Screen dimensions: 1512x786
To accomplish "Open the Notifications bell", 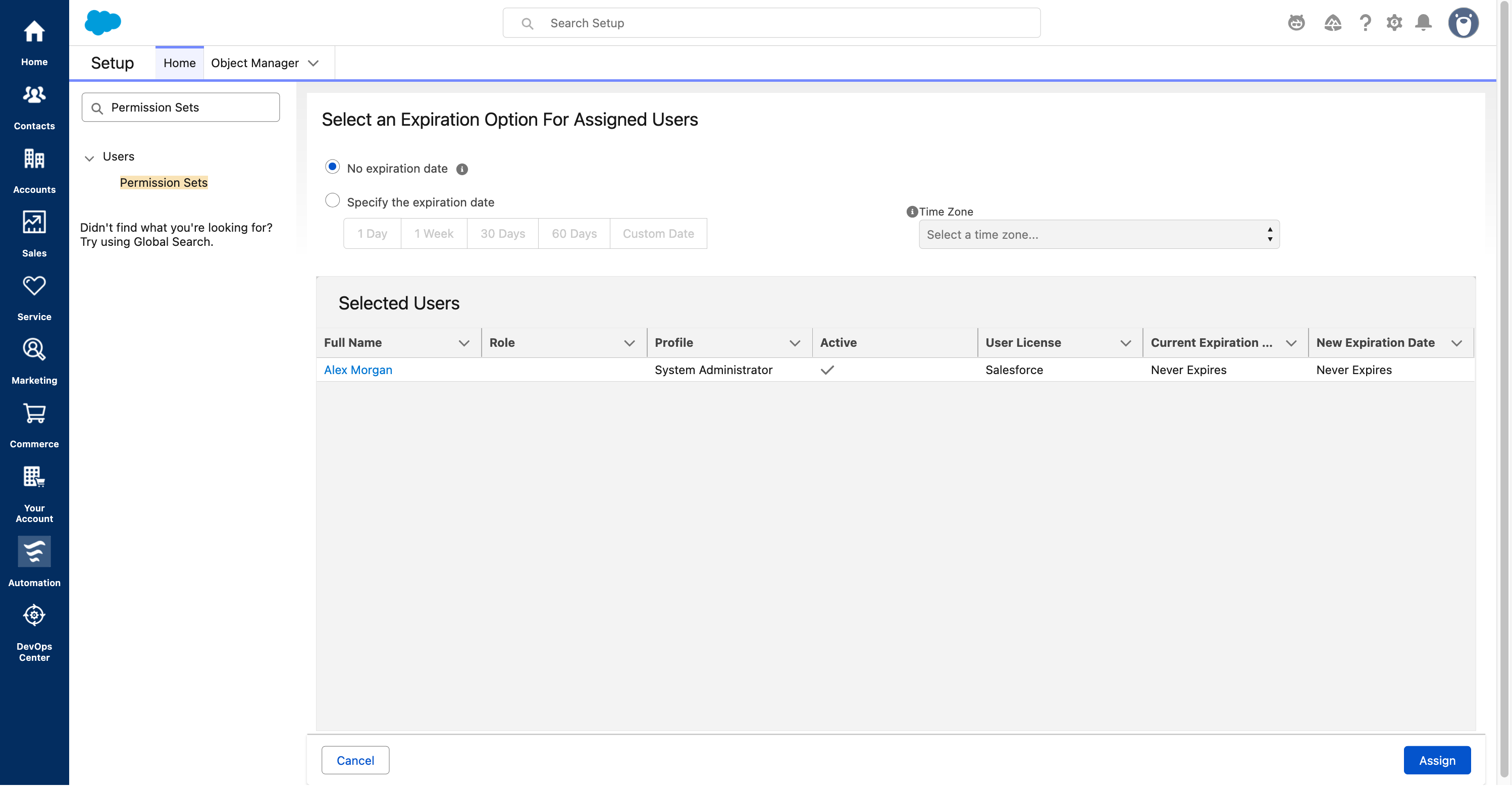I will tap(1423, 23).
